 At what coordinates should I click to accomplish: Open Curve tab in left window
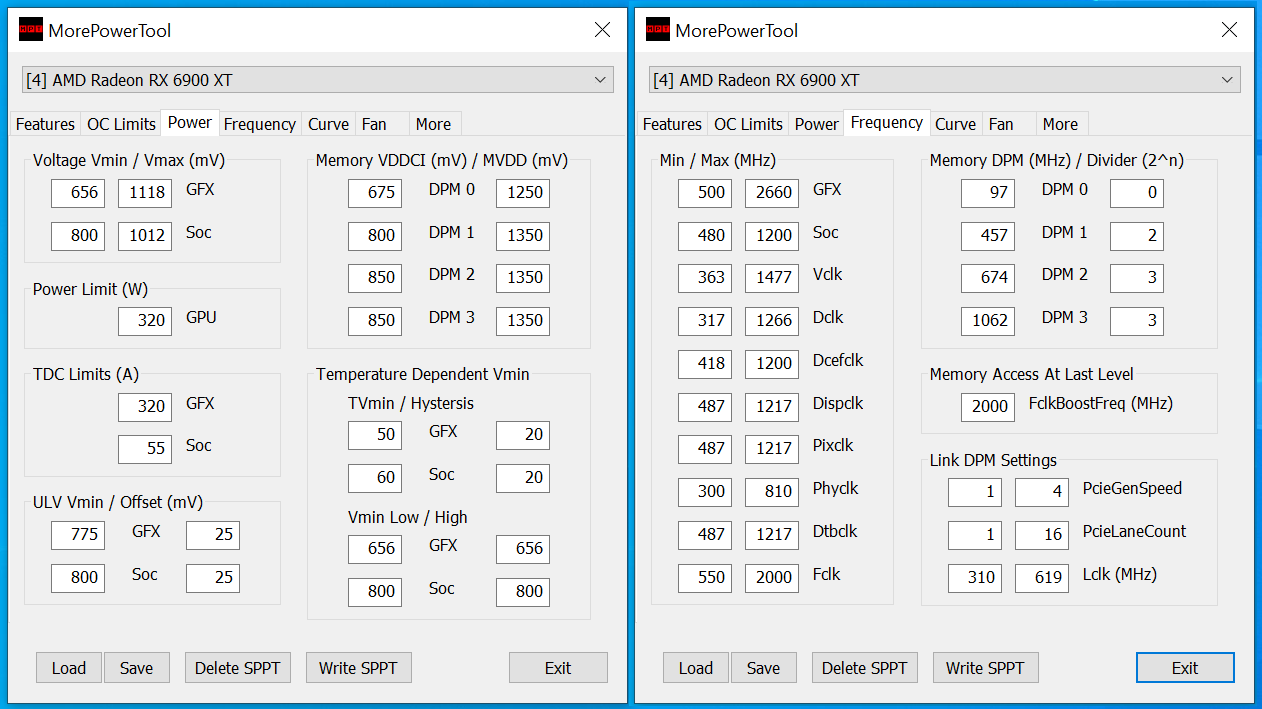tap(328, 124)
